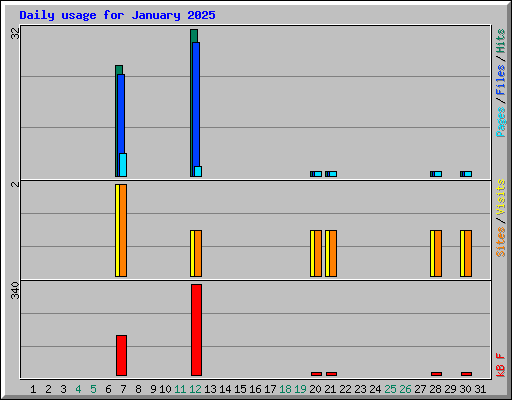
Task: Click the small red KB bar for day 20
Action: (316, 374)
